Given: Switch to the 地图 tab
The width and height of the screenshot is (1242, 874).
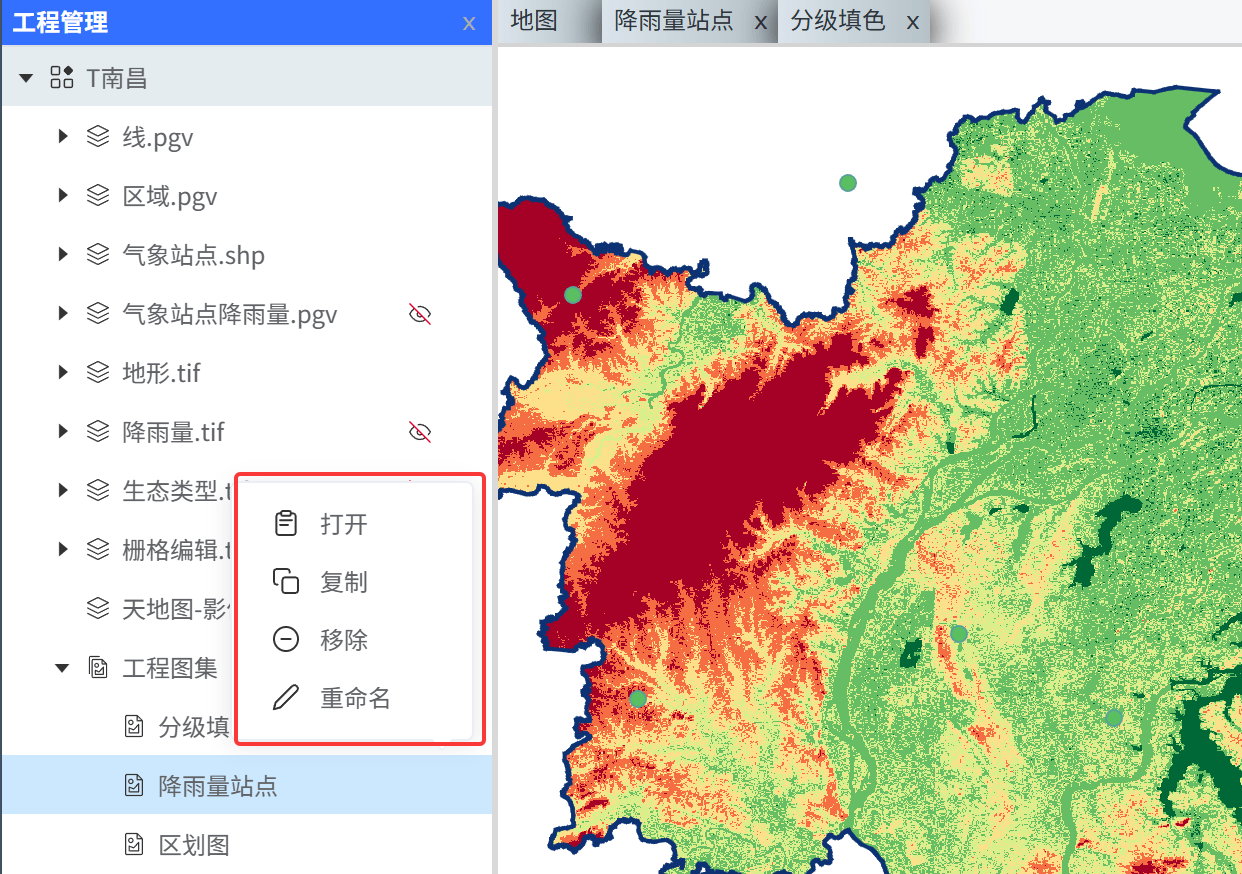Looking at the screenshot, I should point(534,21).
